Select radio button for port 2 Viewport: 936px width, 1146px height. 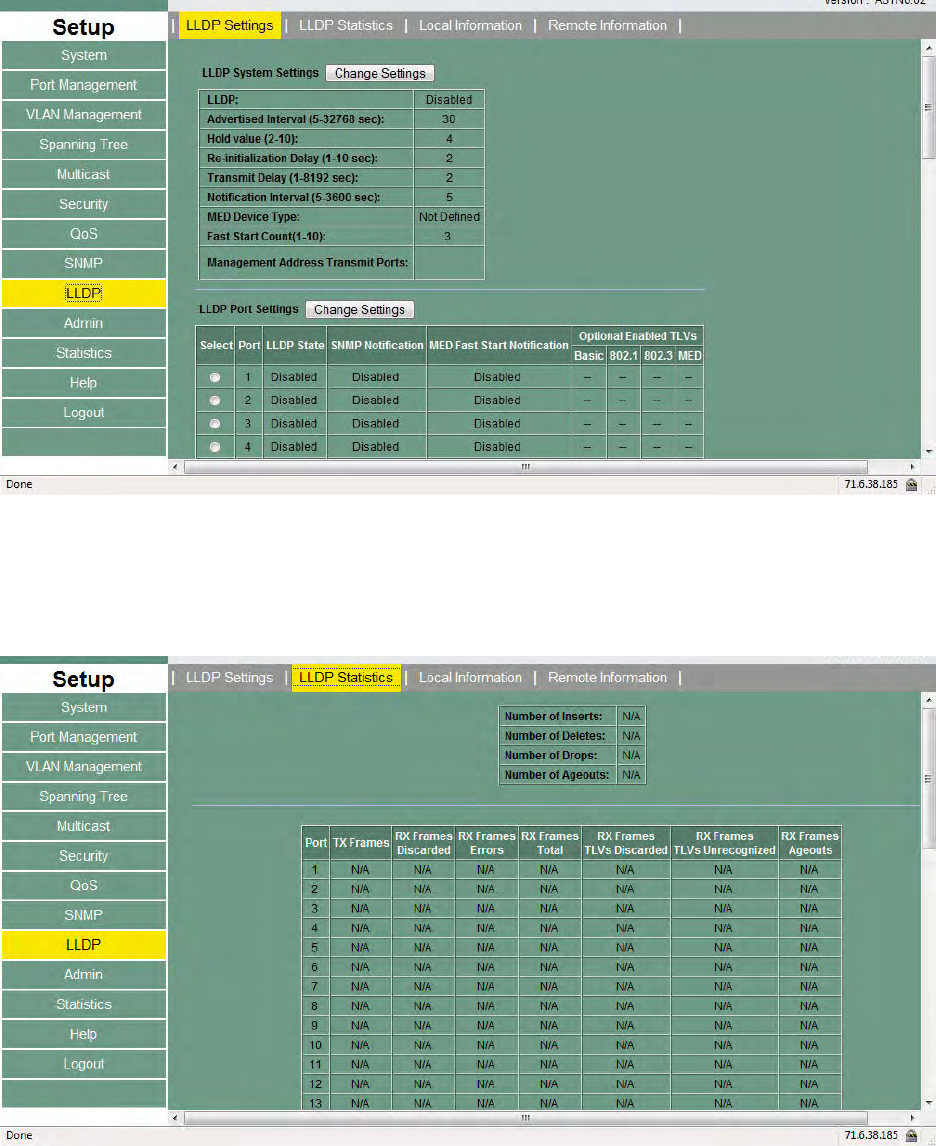tap(215, 401)
